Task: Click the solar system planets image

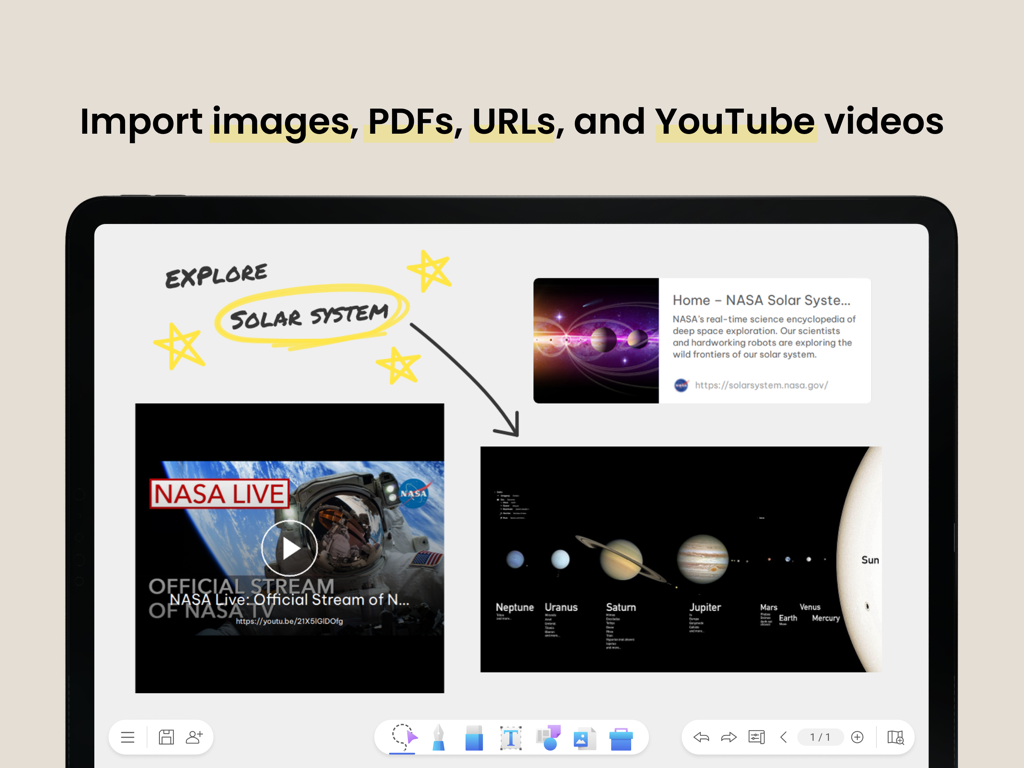Action: tap(680, 559)
